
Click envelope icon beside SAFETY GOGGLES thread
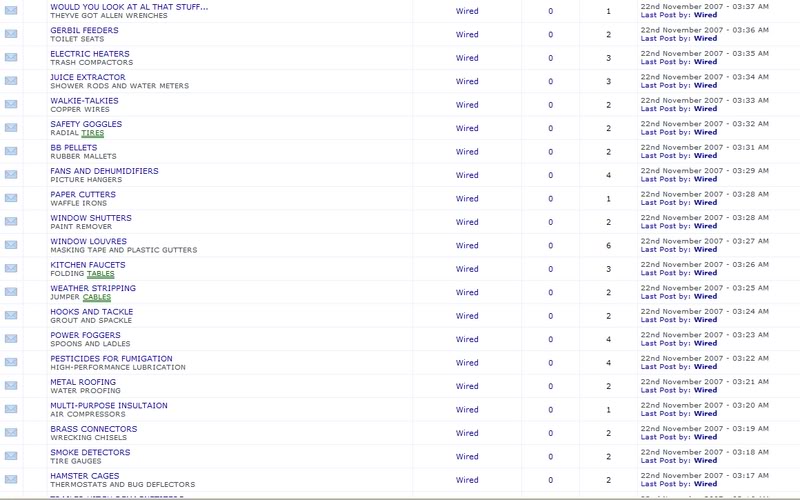[11, 128]
